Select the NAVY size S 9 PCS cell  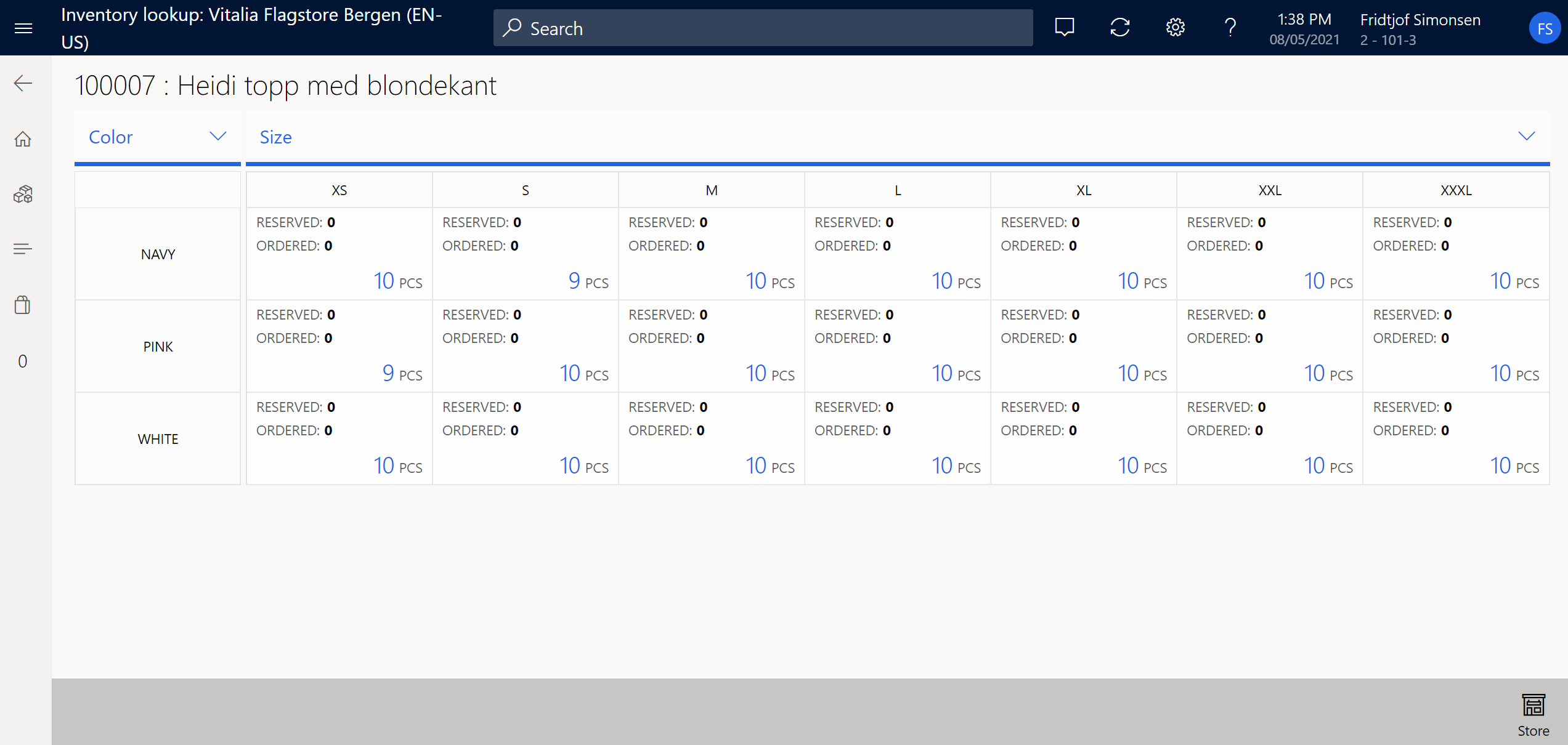coord(525,254)
